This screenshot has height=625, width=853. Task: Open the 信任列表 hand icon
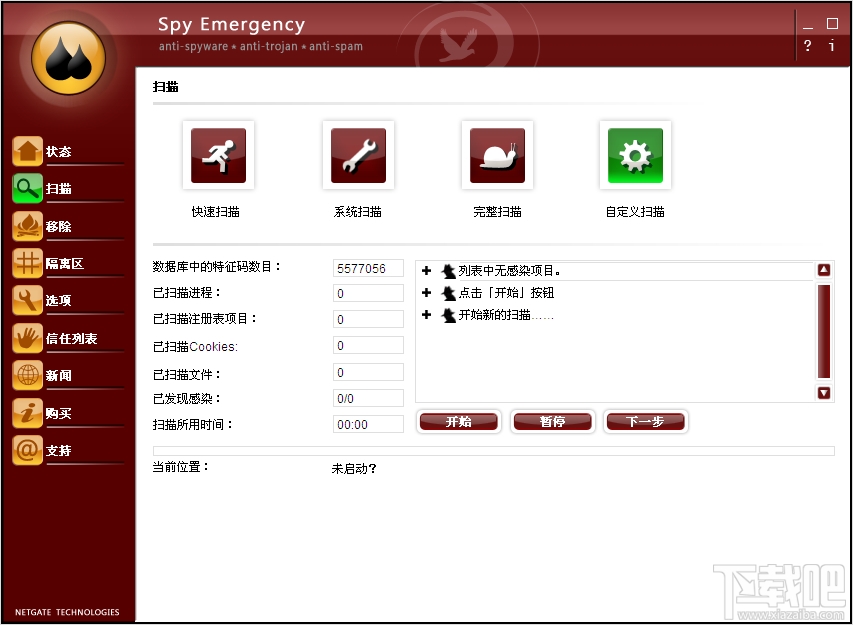point(27,338)
